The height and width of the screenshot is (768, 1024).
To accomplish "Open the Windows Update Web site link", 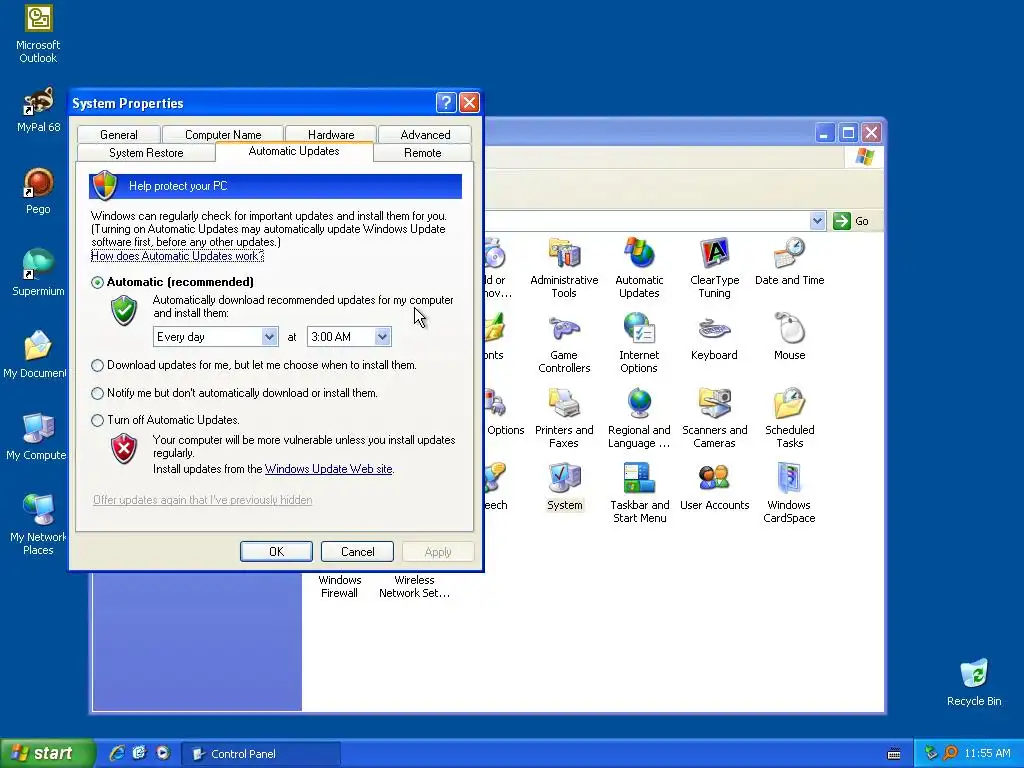I will click(x=328, y=469).
